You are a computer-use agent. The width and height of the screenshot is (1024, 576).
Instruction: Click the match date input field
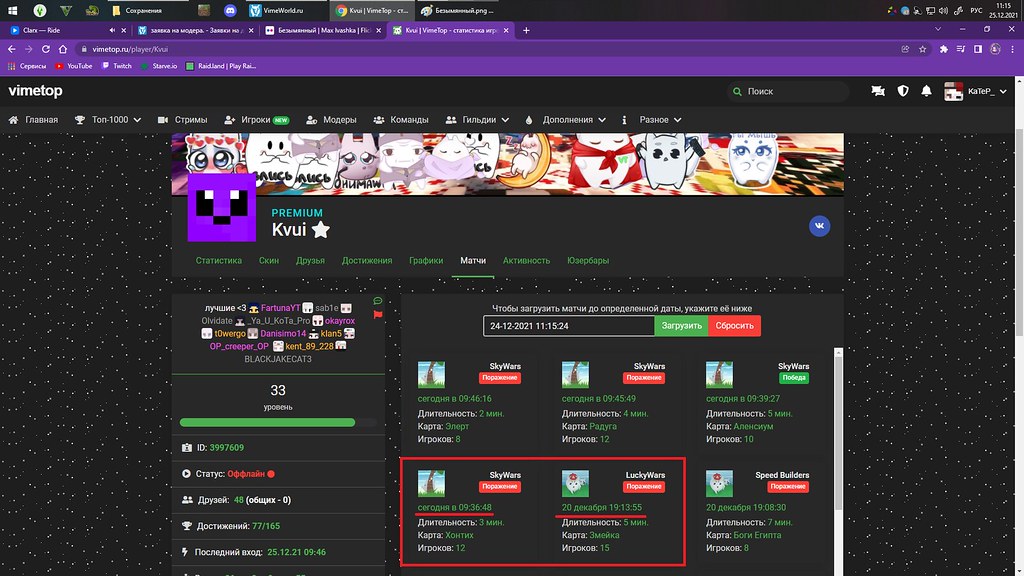568,326
